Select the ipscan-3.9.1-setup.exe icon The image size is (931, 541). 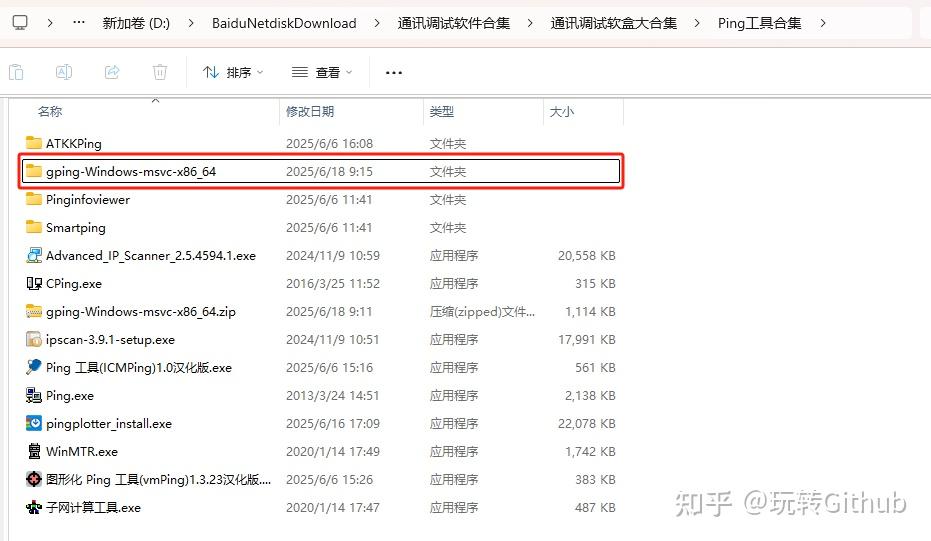(x=34, y=339)
